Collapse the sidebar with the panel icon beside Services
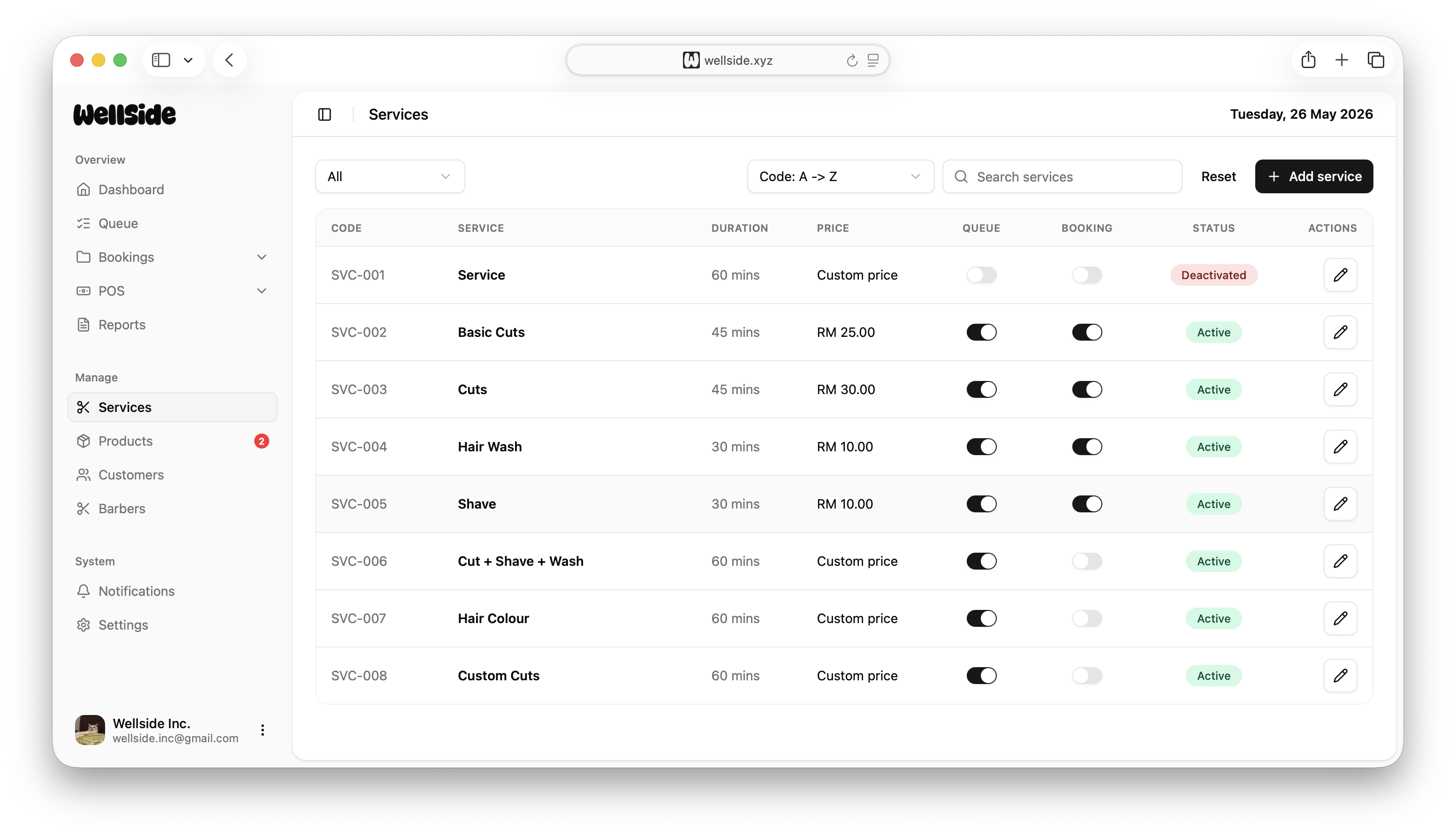This screenshot has height=837, width=1456. pyautogui.click(x=325, y=114)
